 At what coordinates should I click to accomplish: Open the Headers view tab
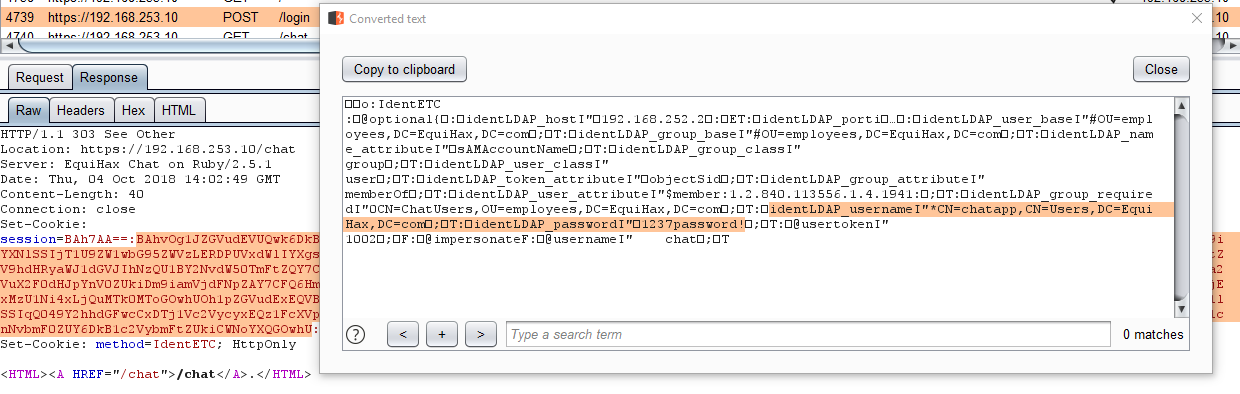pyautogui.click(x=80, y=111)
